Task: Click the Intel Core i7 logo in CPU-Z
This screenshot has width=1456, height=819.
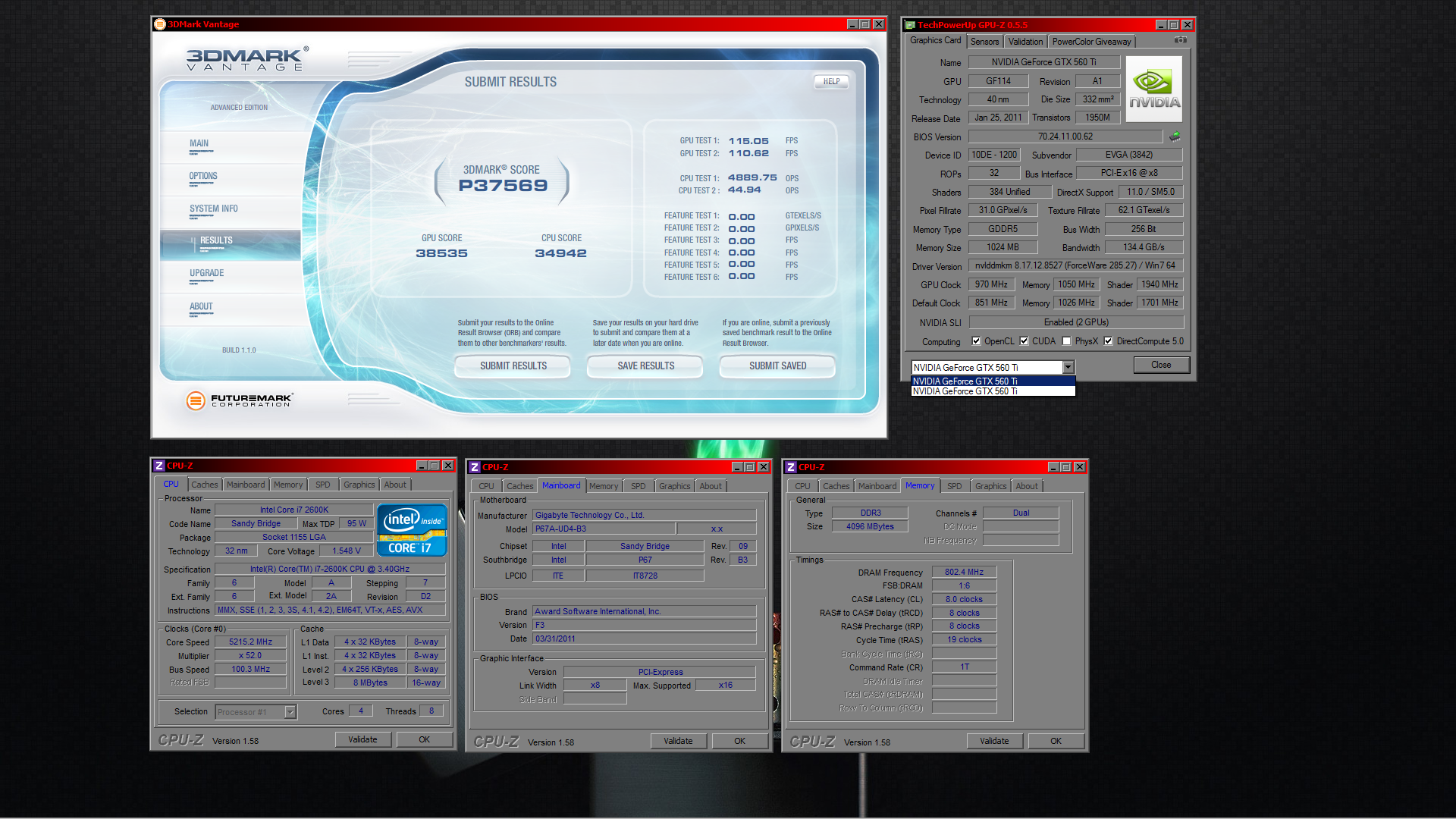Action: point(412,530)
